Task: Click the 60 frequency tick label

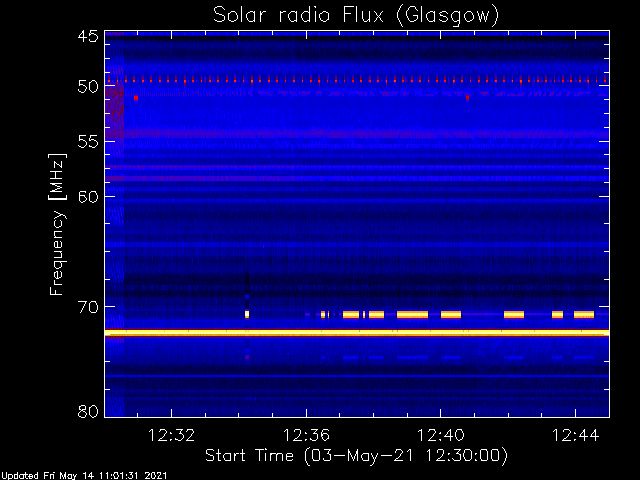Action: pos(88,197)
